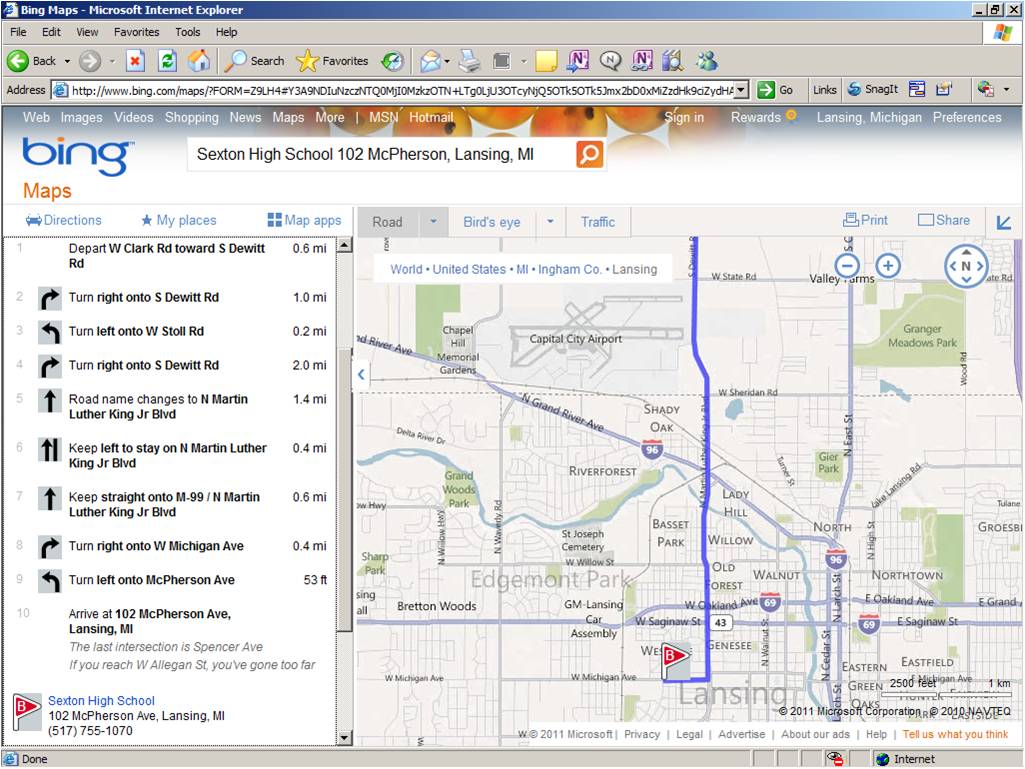Open the File menu
The image size is (1025, 769).
tap(18, 32)
